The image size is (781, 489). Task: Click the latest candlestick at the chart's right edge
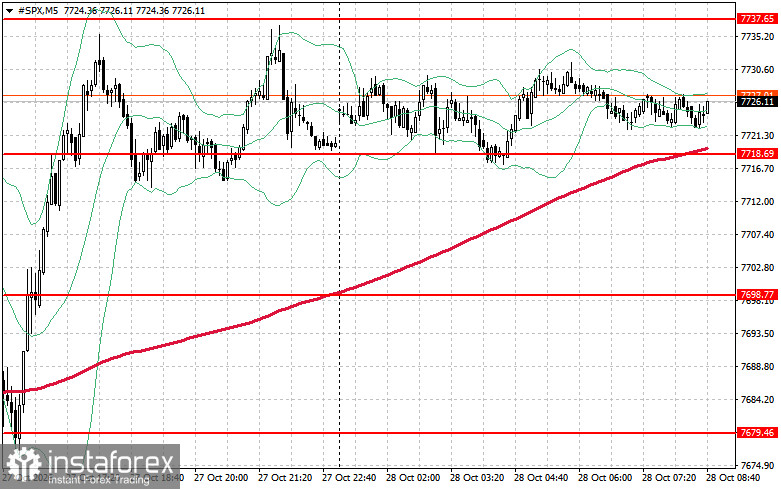707,107
